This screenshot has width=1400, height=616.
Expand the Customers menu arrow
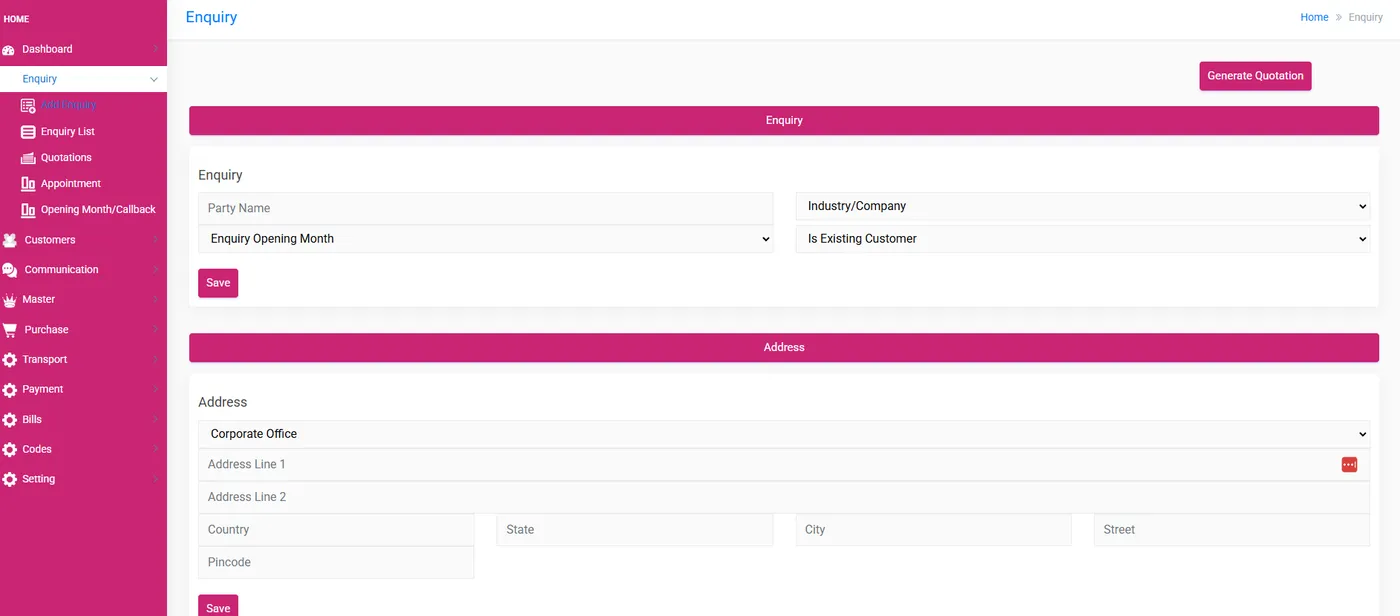155,240
